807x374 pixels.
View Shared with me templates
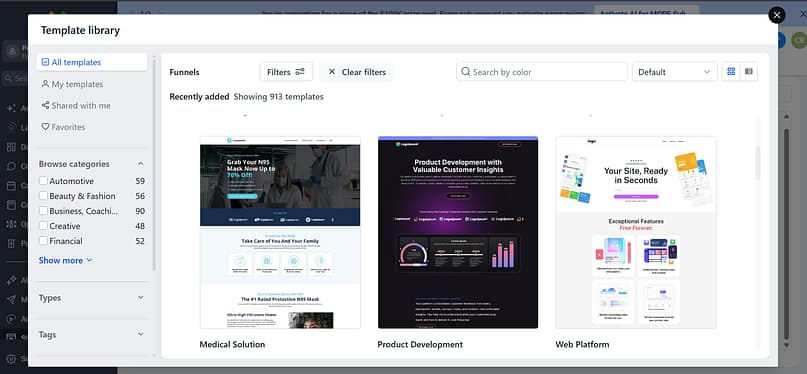coord(76,105)
